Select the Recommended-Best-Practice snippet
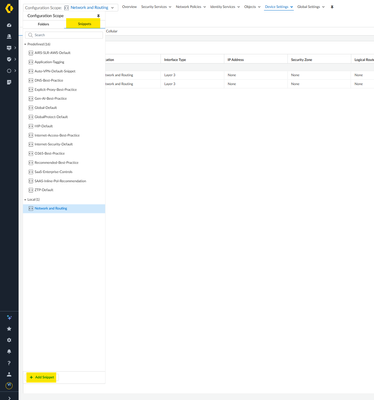The height and width of the screenshot is (400, 374). [x=56, y=163]
